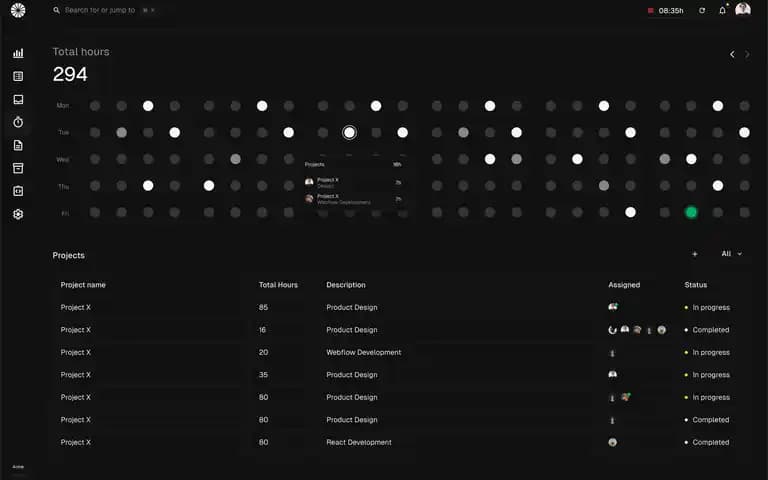Click Projects header in hover popup
Image resolution: width=768 pixels, height=480 pixels.
point(314,165)
